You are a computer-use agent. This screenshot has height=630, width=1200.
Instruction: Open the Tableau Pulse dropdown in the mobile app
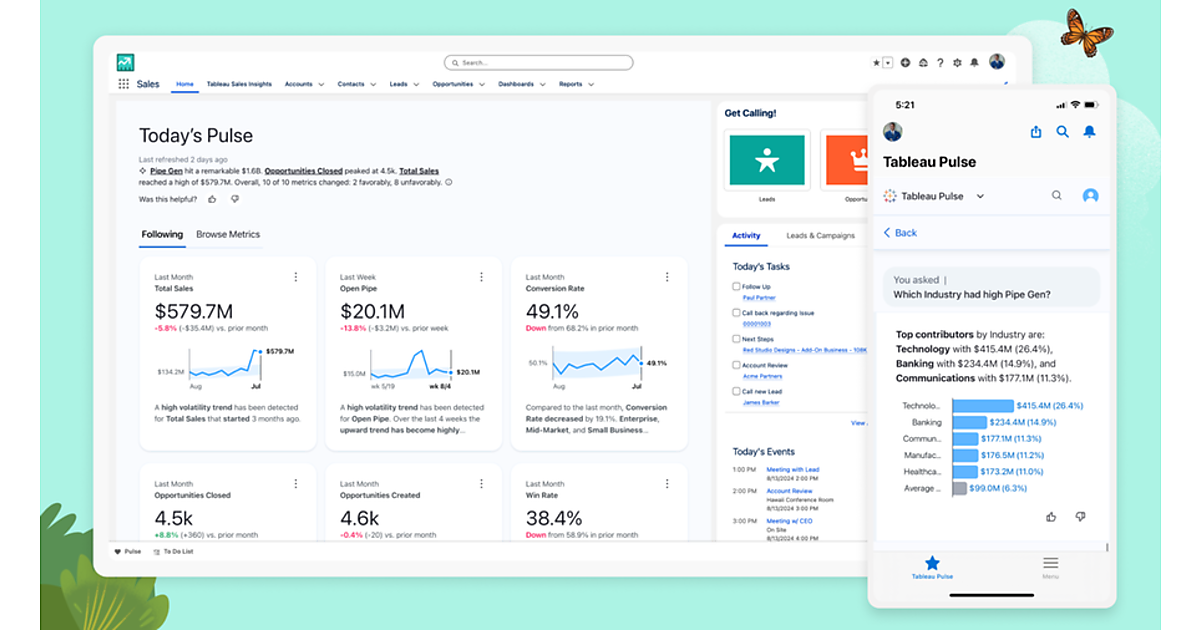[x=980, y=196]
